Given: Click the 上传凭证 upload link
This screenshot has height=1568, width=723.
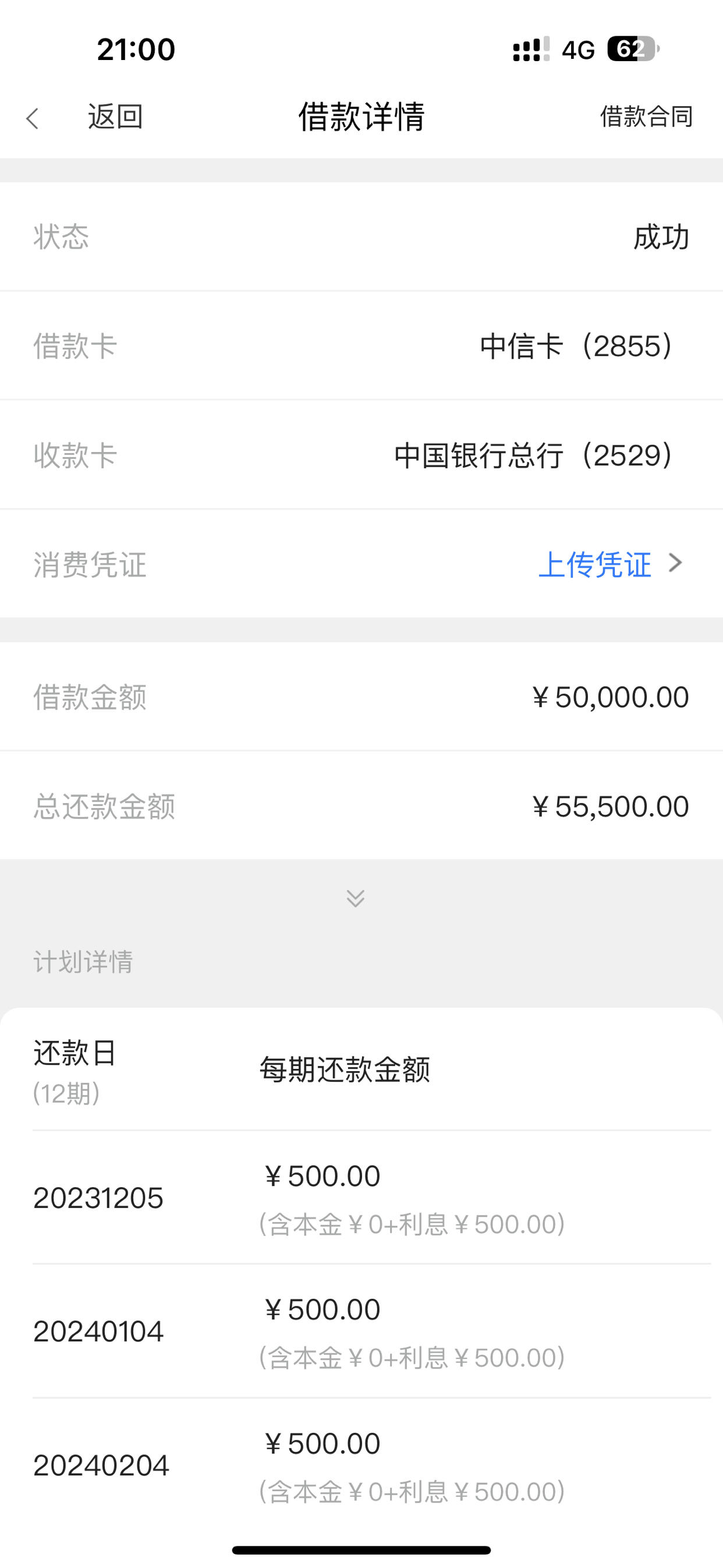Looking at the screenshot, I should coord(594,564).
